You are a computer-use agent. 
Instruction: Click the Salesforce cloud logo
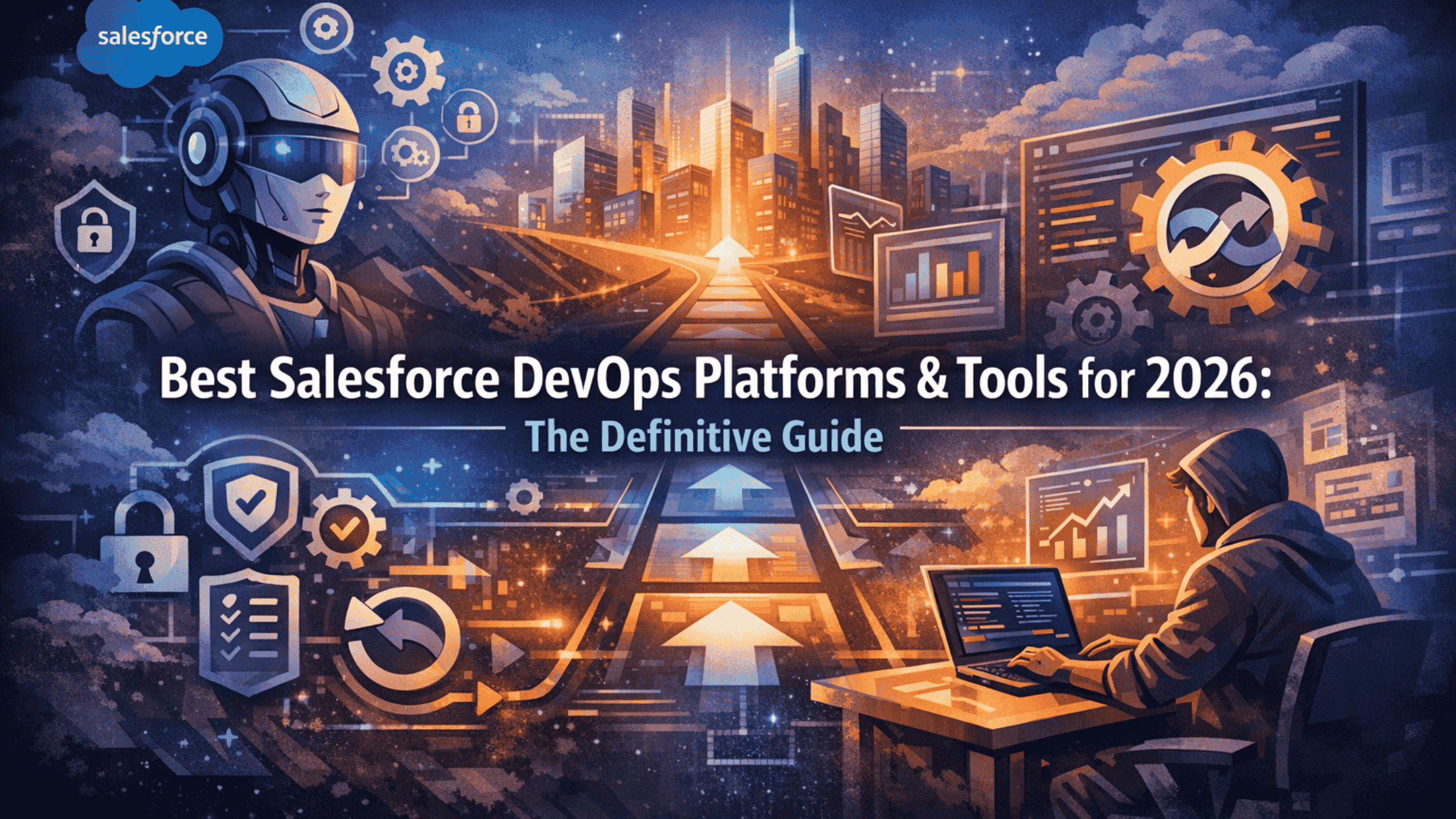coord(151,42)
